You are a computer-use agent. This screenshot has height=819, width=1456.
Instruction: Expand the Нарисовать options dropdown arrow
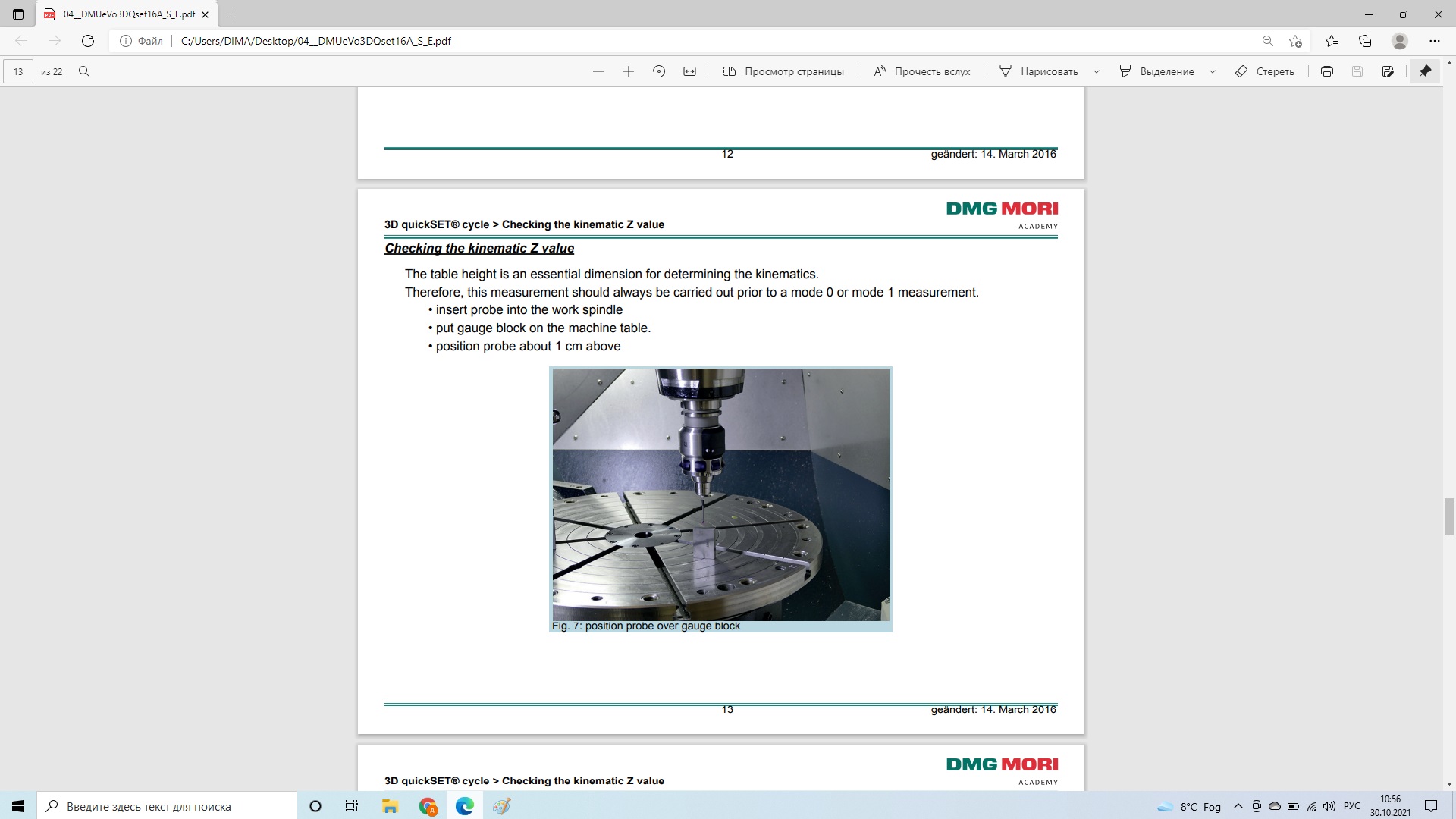point(1097,71)
